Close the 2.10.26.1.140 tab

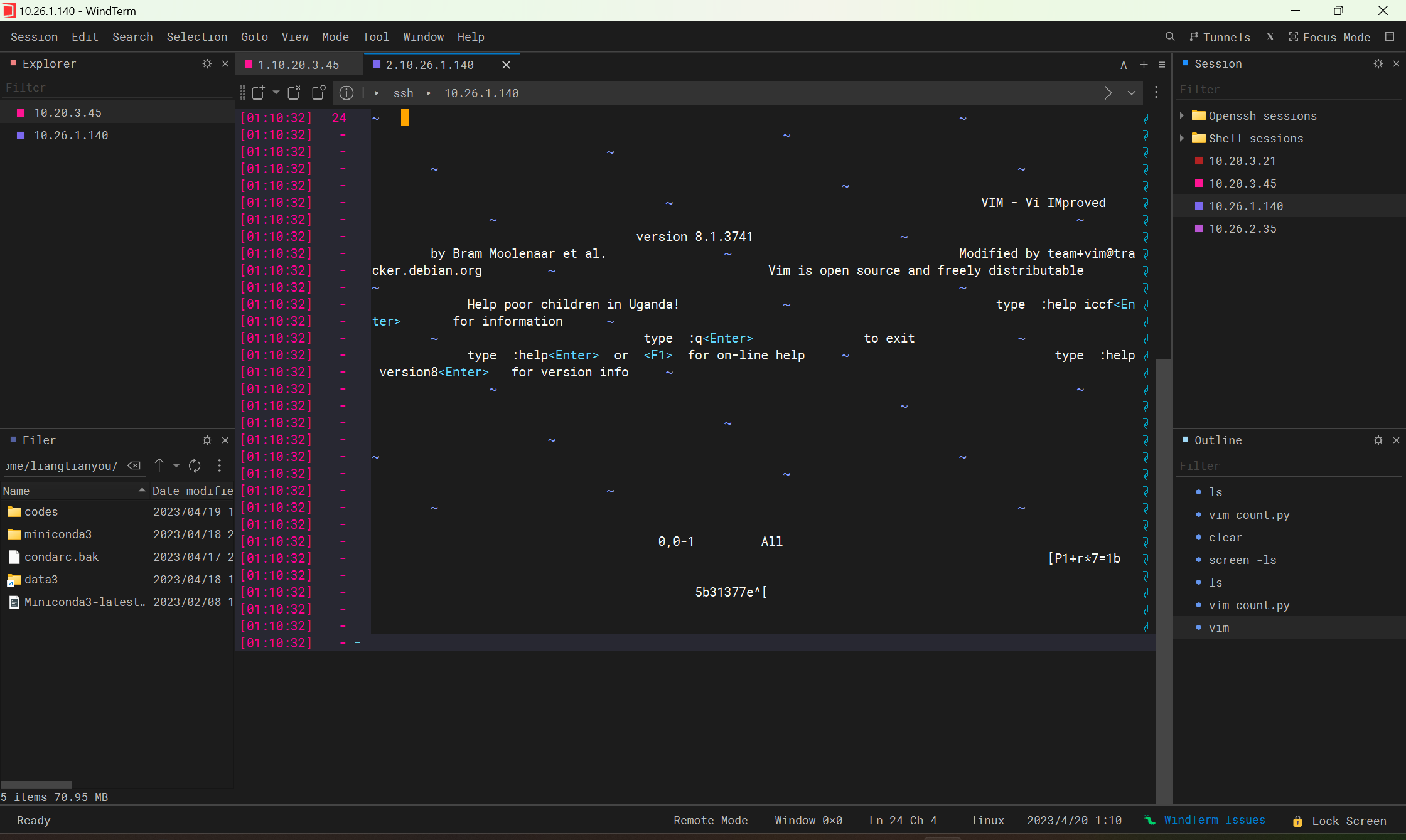pos(506,65)
